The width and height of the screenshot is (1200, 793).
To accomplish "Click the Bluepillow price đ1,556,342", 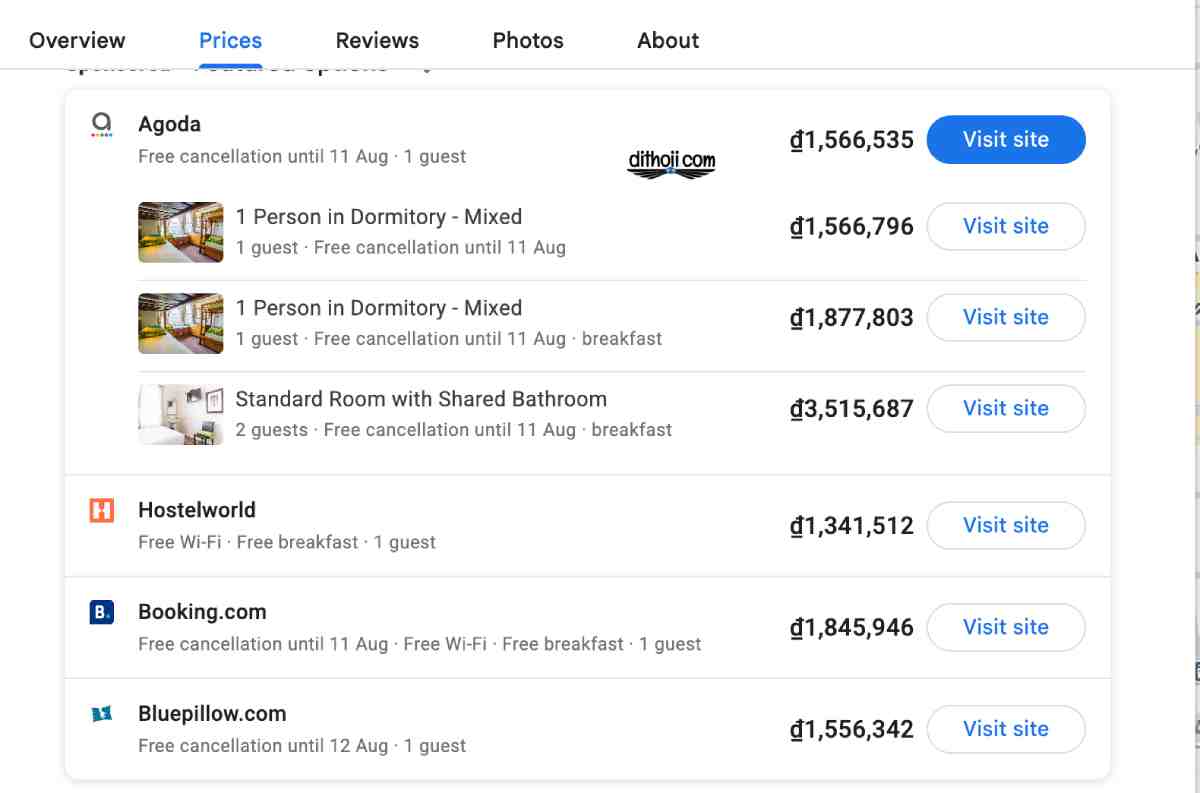I will [x=852, y=729].
